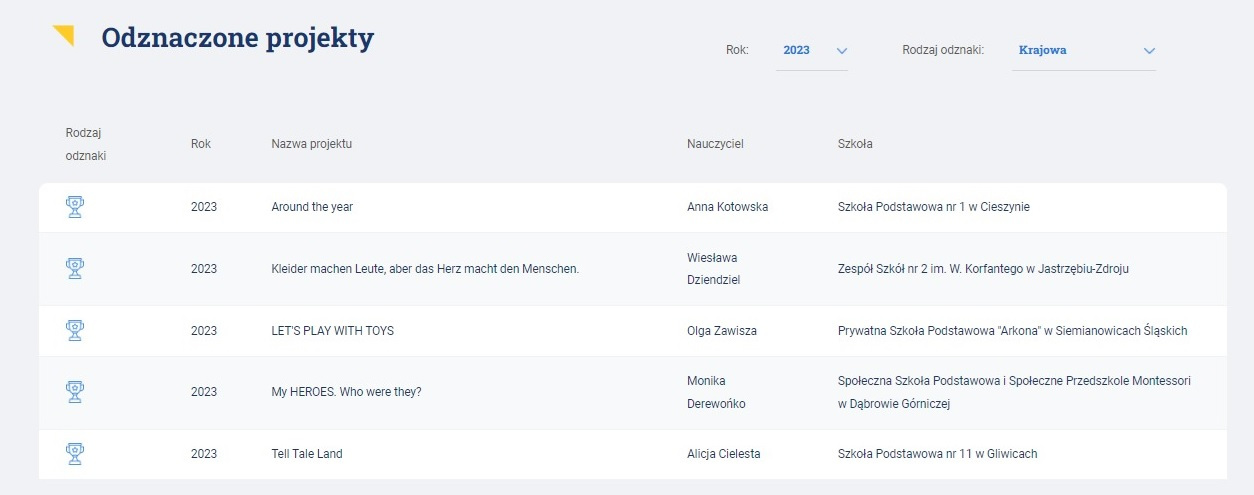
Task: Click the Nauczyciel column header
Action: tap(715, 144)
